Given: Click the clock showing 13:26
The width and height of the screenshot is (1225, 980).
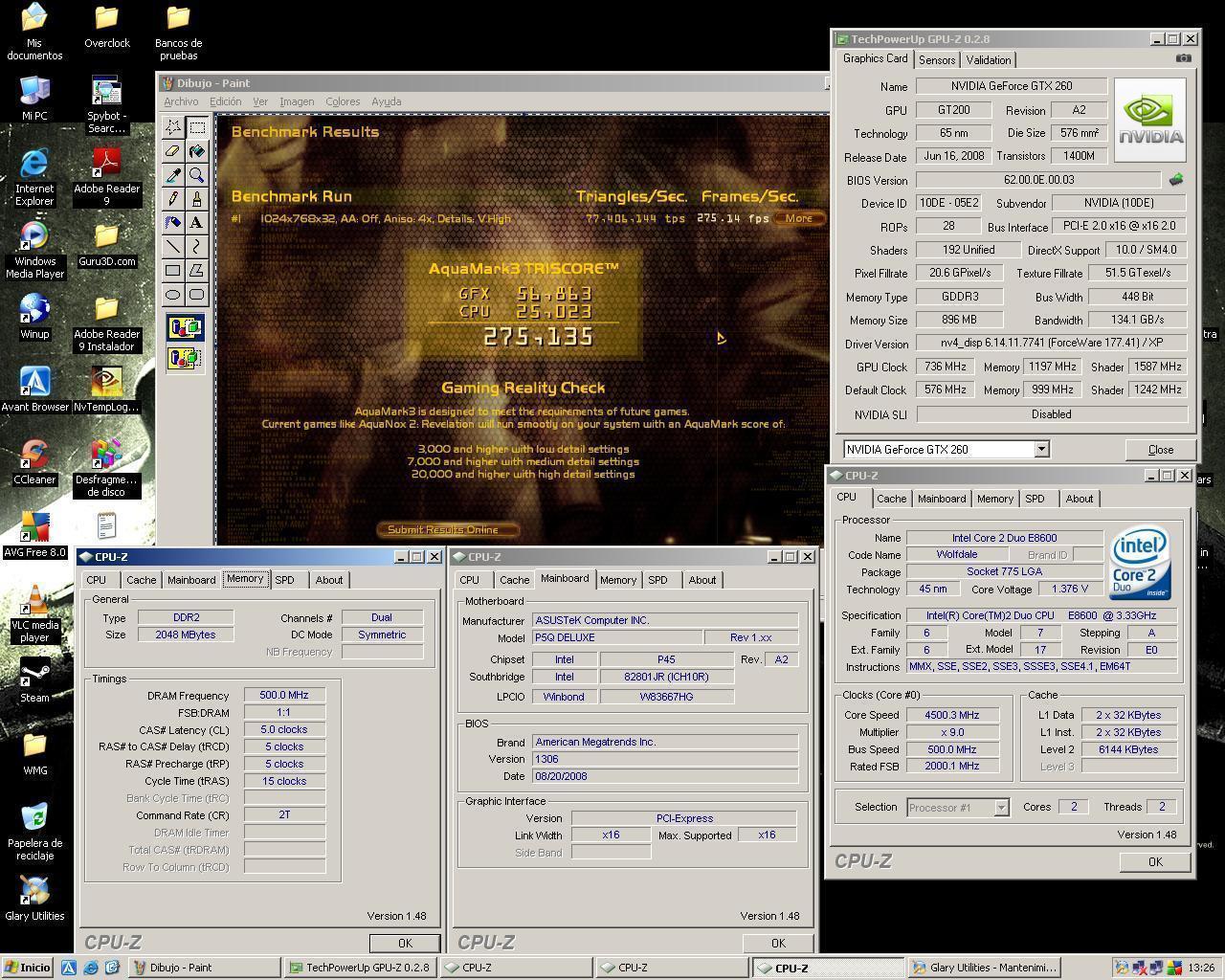Looking at the screenshot, I should tap(1201, 968).
